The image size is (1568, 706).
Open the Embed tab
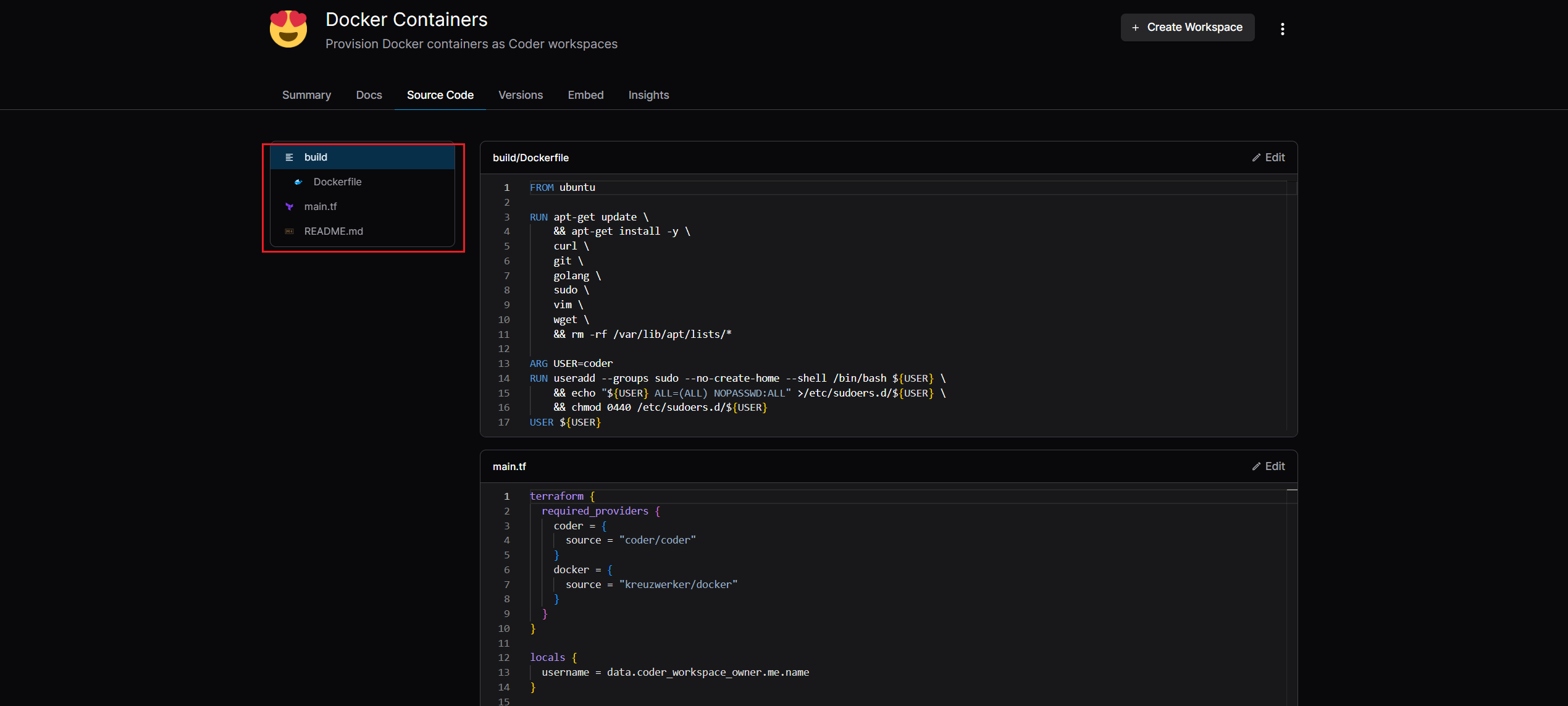585,95
